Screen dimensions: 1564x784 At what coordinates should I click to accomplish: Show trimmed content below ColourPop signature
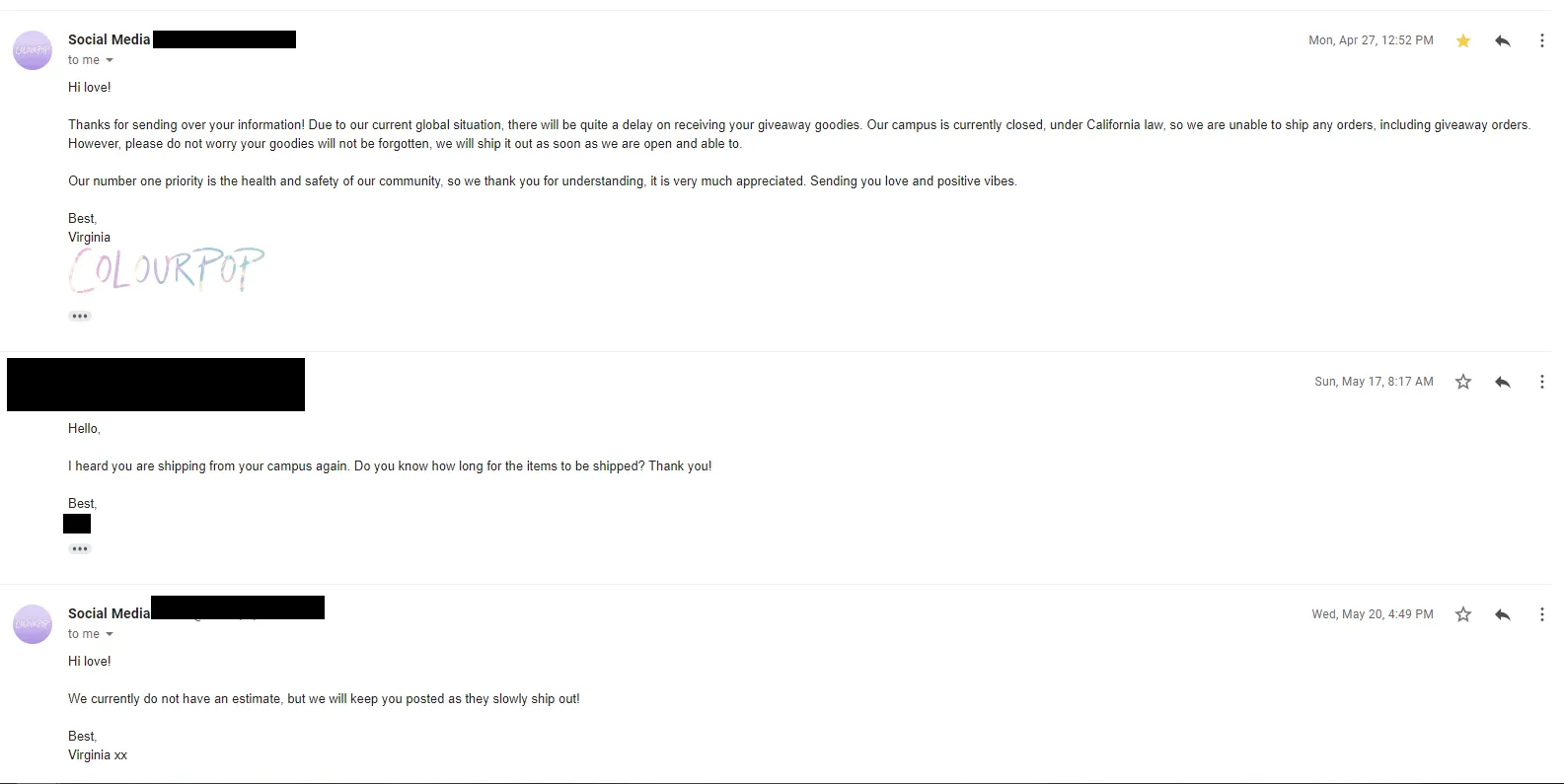click(x=80, y=317)
